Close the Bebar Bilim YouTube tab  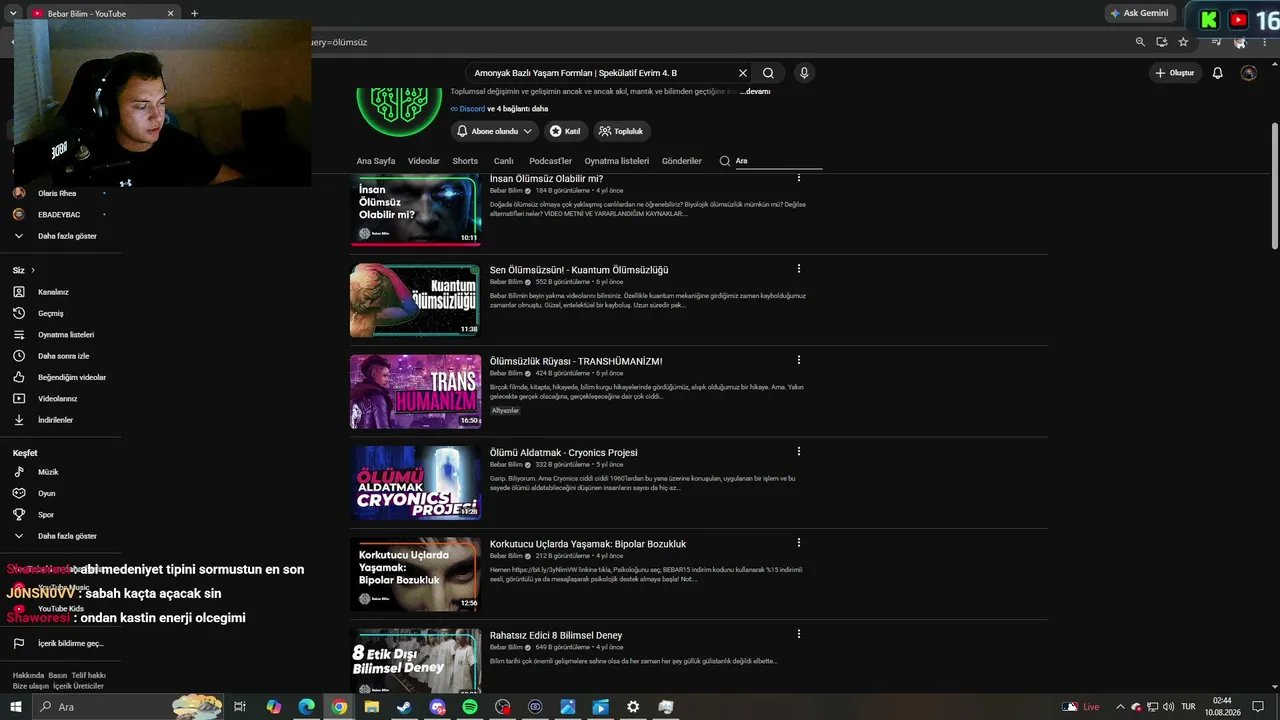coord(170,14)
